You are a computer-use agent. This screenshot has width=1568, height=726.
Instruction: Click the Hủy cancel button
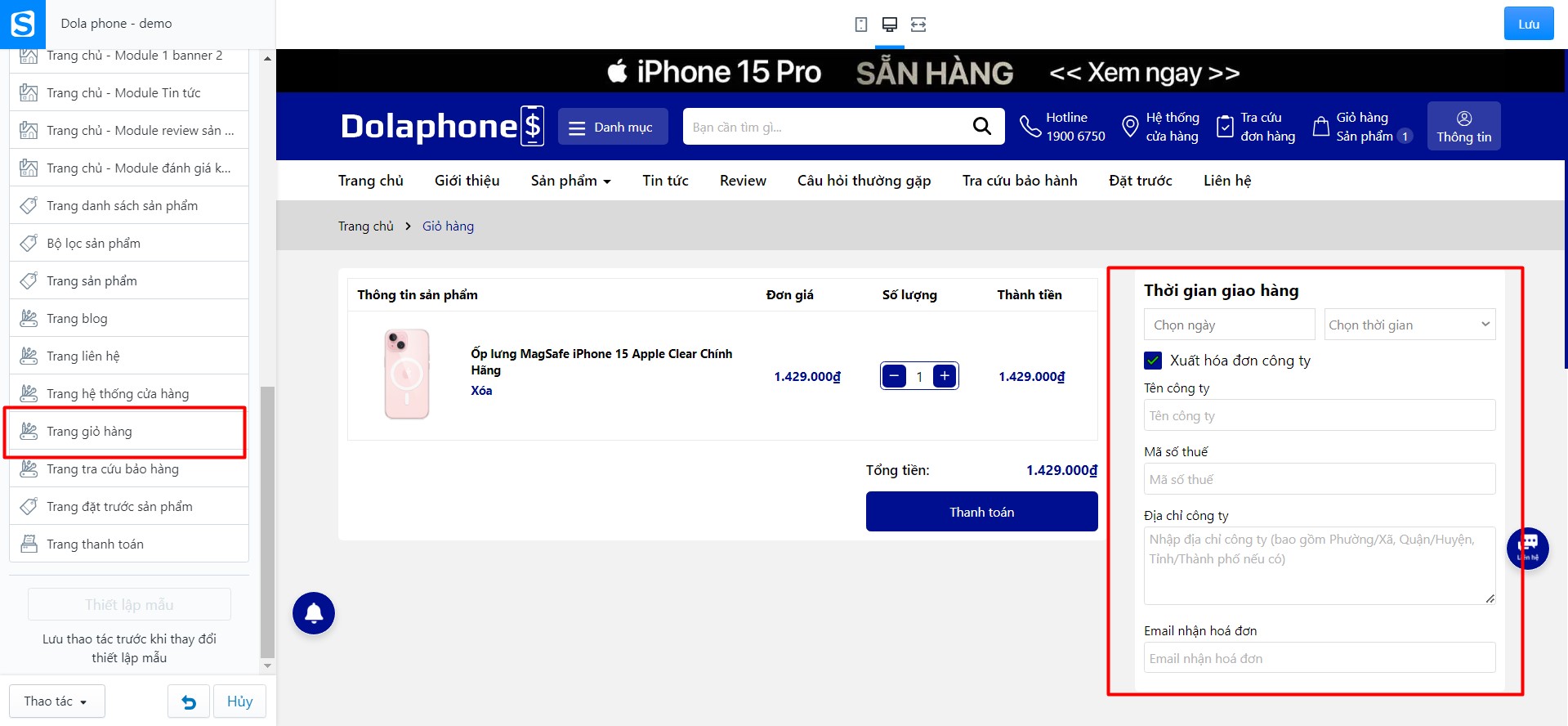point(239,701)
